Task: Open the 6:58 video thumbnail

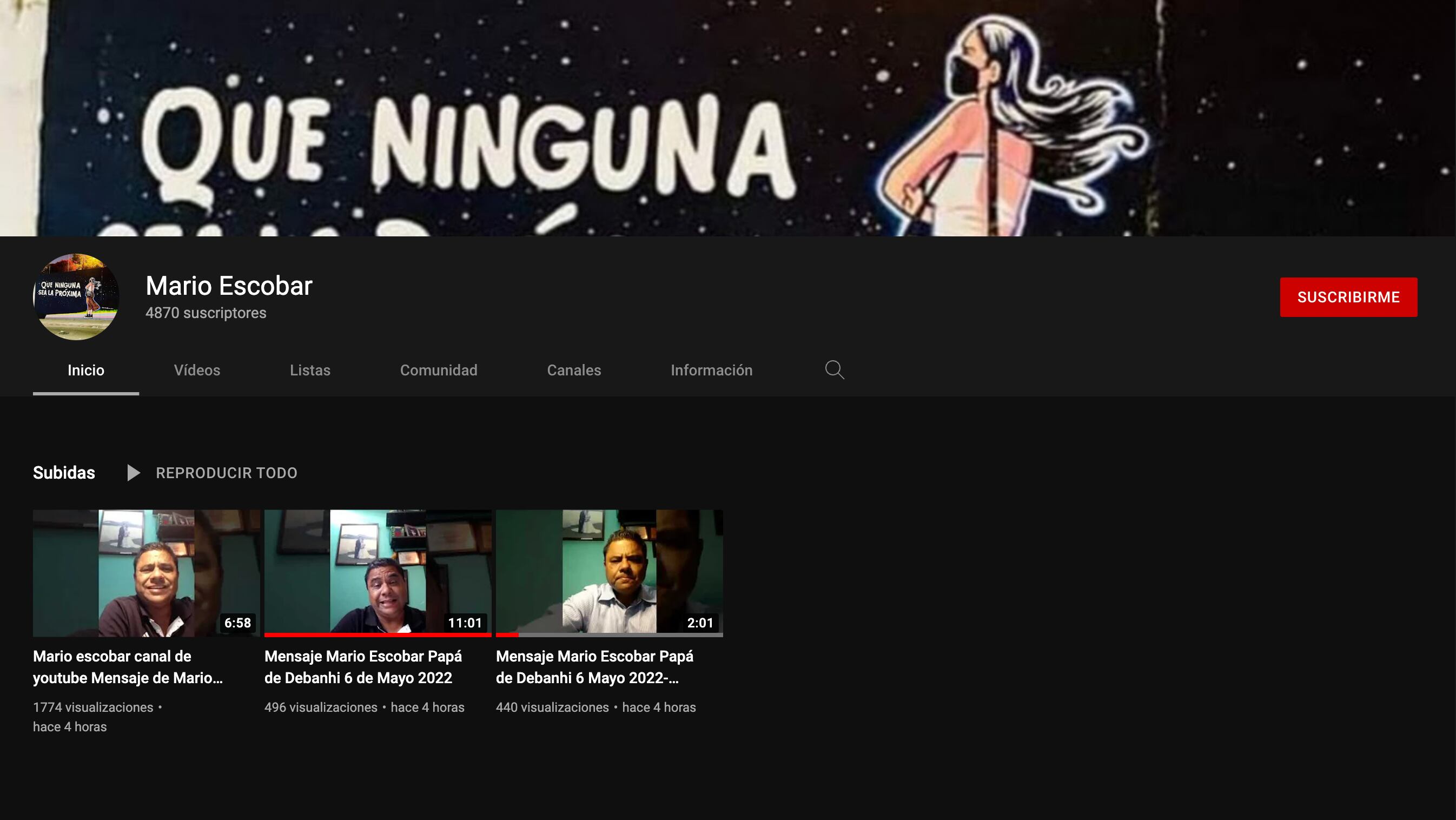Action: coord(146,572)
